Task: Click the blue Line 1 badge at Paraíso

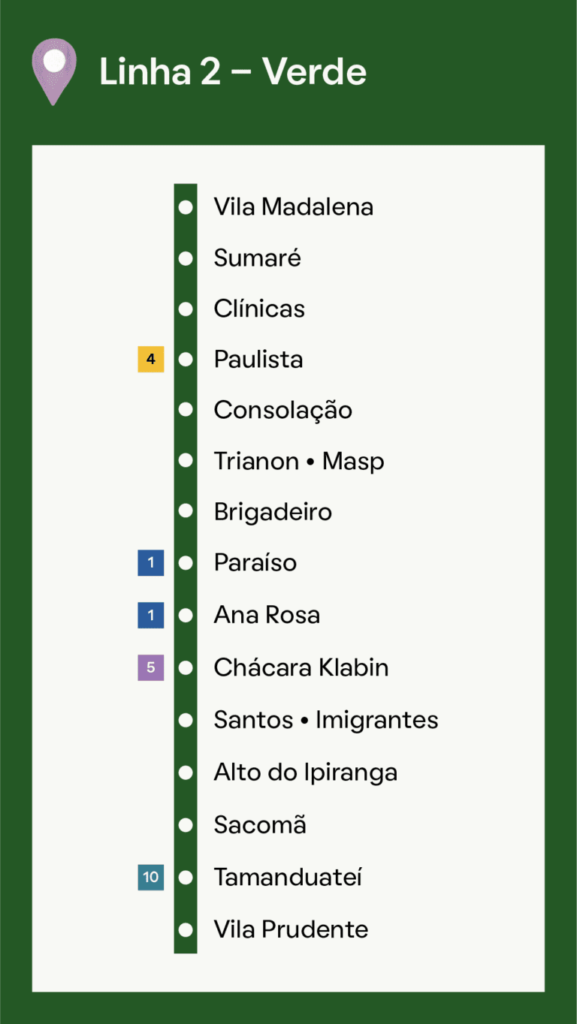Action: 151,563
